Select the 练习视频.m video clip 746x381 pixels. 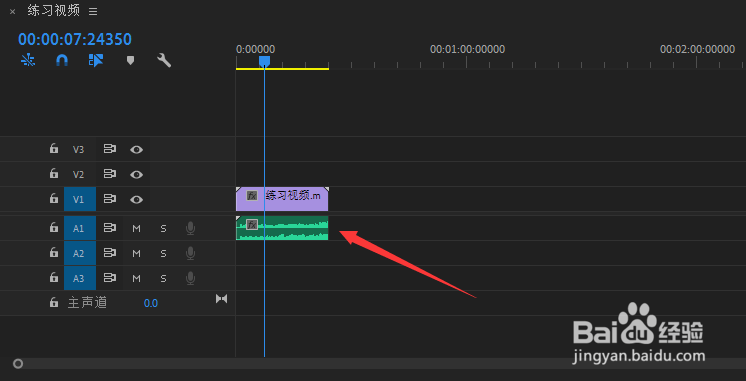coord(282,199)
